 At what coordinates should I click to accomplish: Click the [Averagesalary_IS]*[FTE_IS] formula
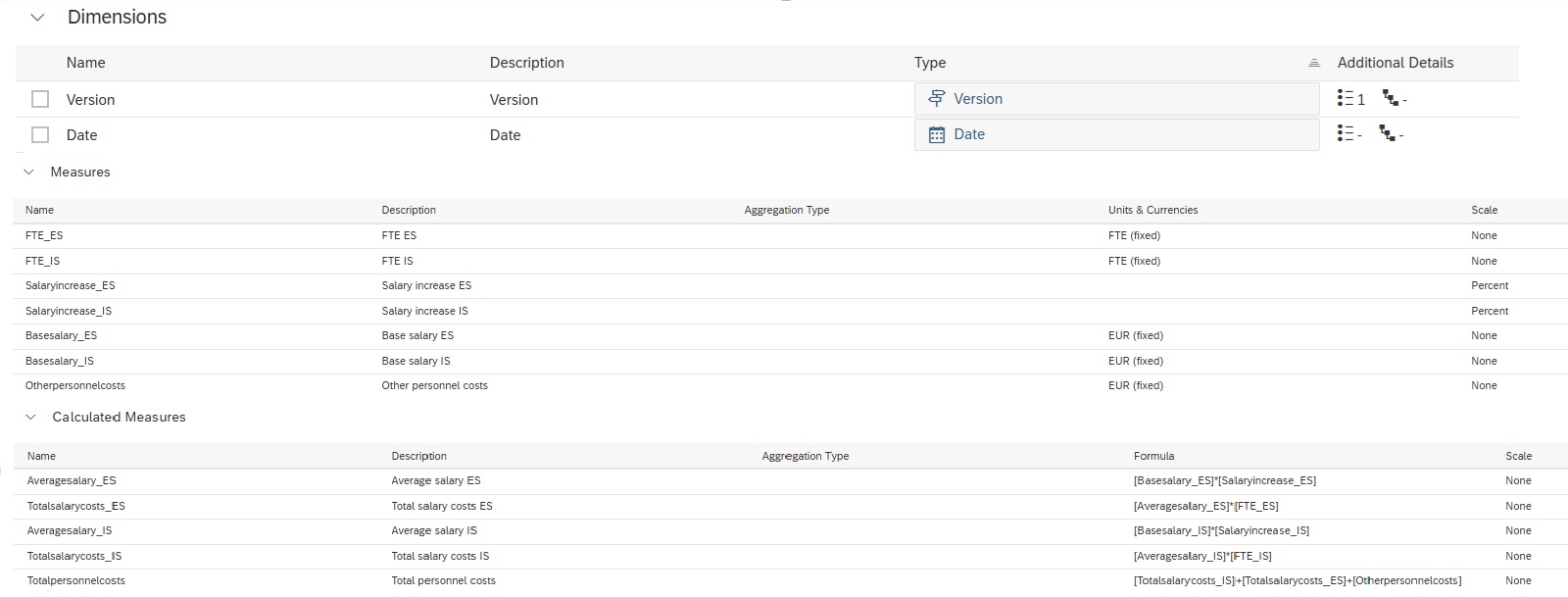point(1202,556)
